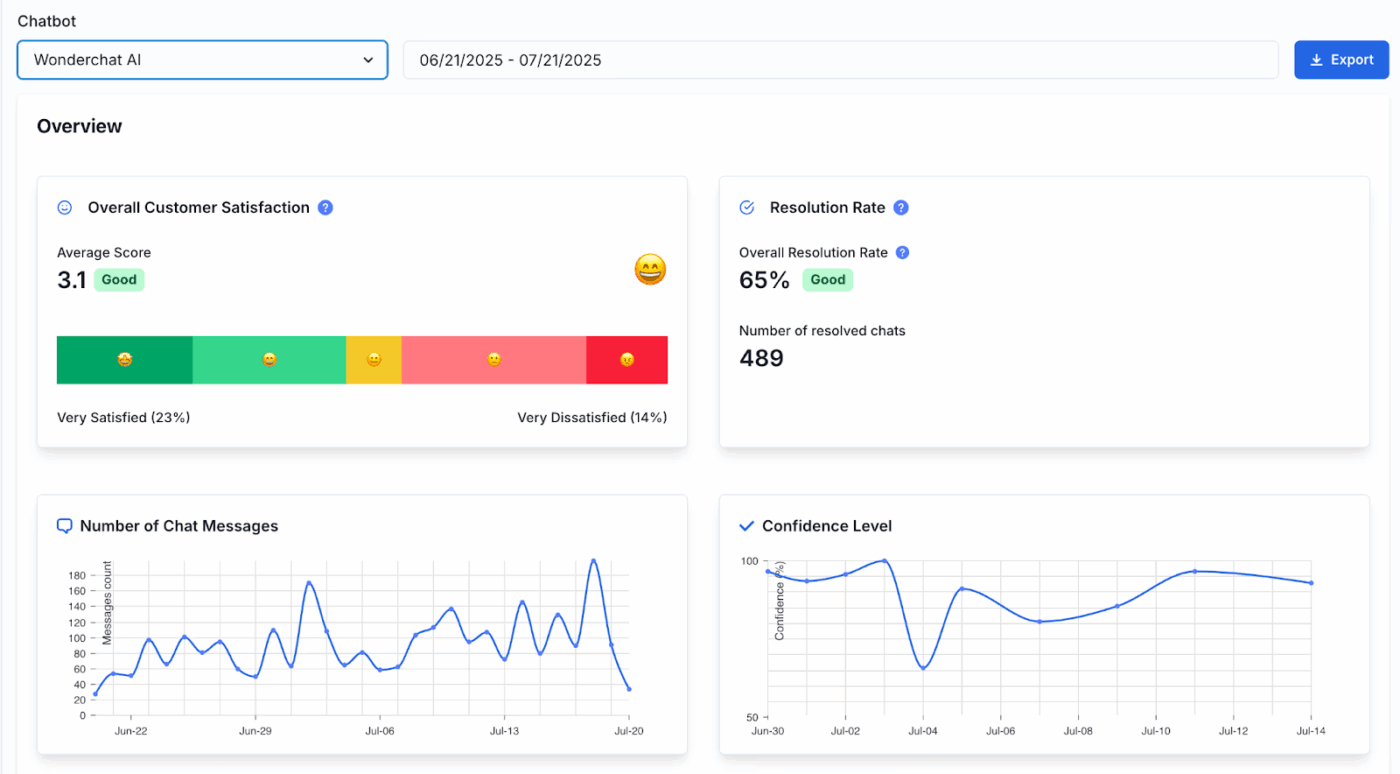This screenshot has width=1400, height=774.
Task: Open the Wonderchat AI chatbot dropdown
Action: point(202,60)
